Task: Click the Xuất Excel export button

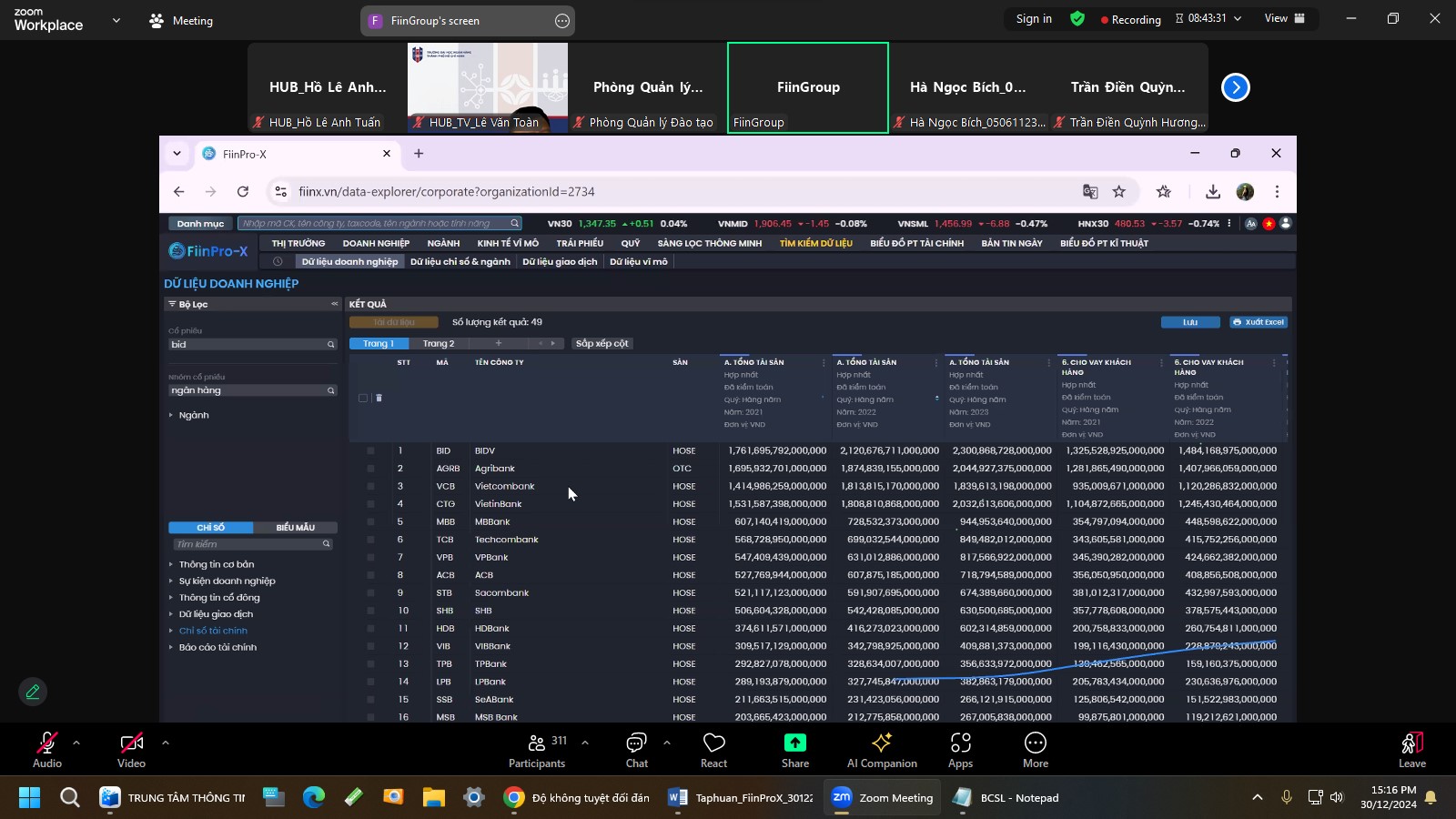Action: [x=1259, y=322]
